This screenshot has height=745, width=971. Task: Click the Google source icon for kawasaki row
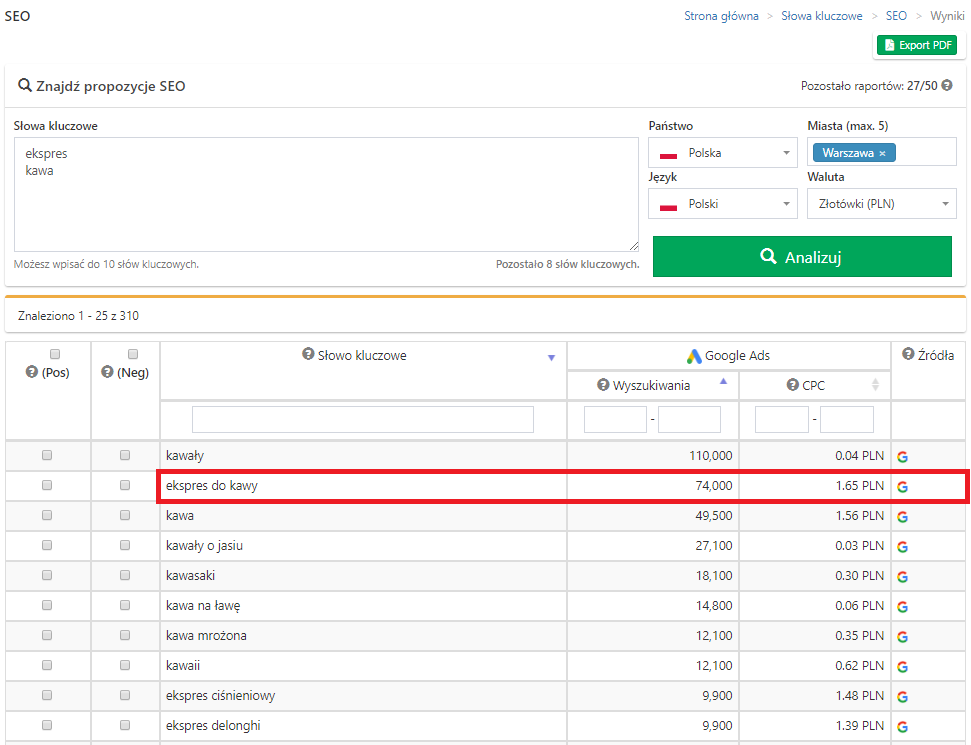point(903,576)
